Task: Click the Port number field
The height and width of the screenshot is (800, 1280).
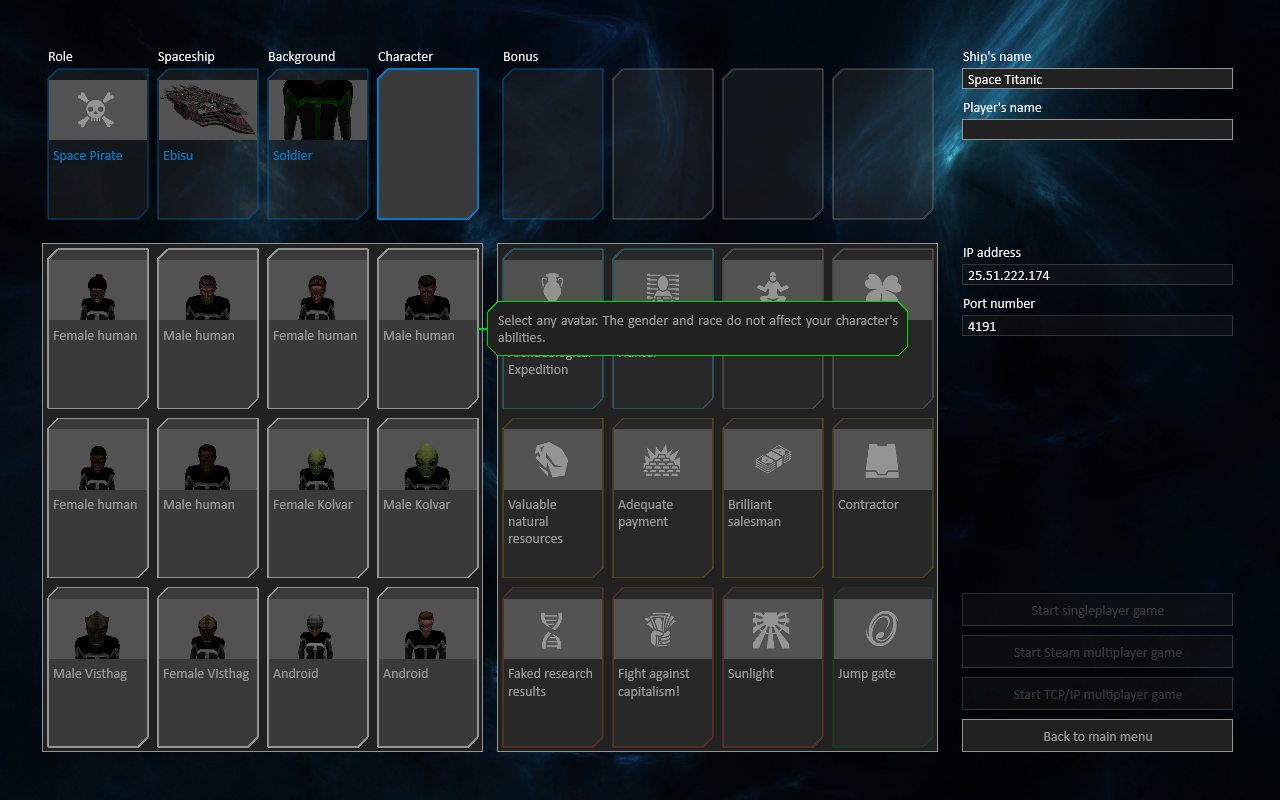Action: (1097, 326)
